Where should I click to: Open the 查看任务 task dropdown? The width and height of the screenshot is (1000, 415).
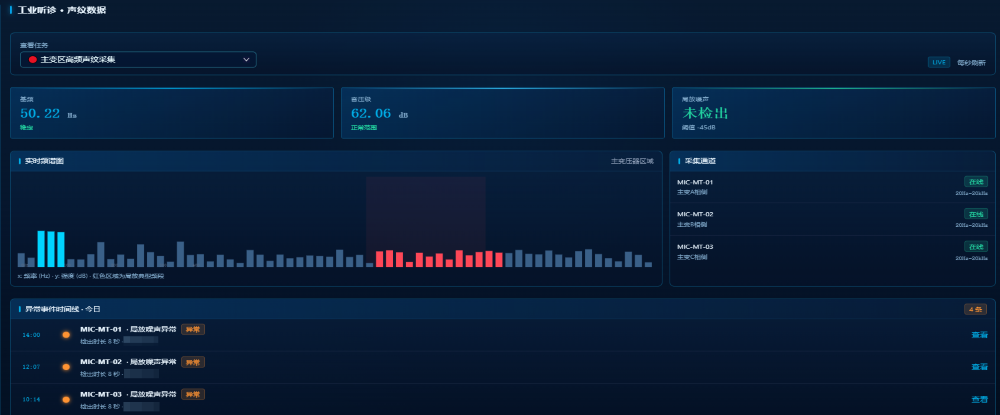click(138, 59)
